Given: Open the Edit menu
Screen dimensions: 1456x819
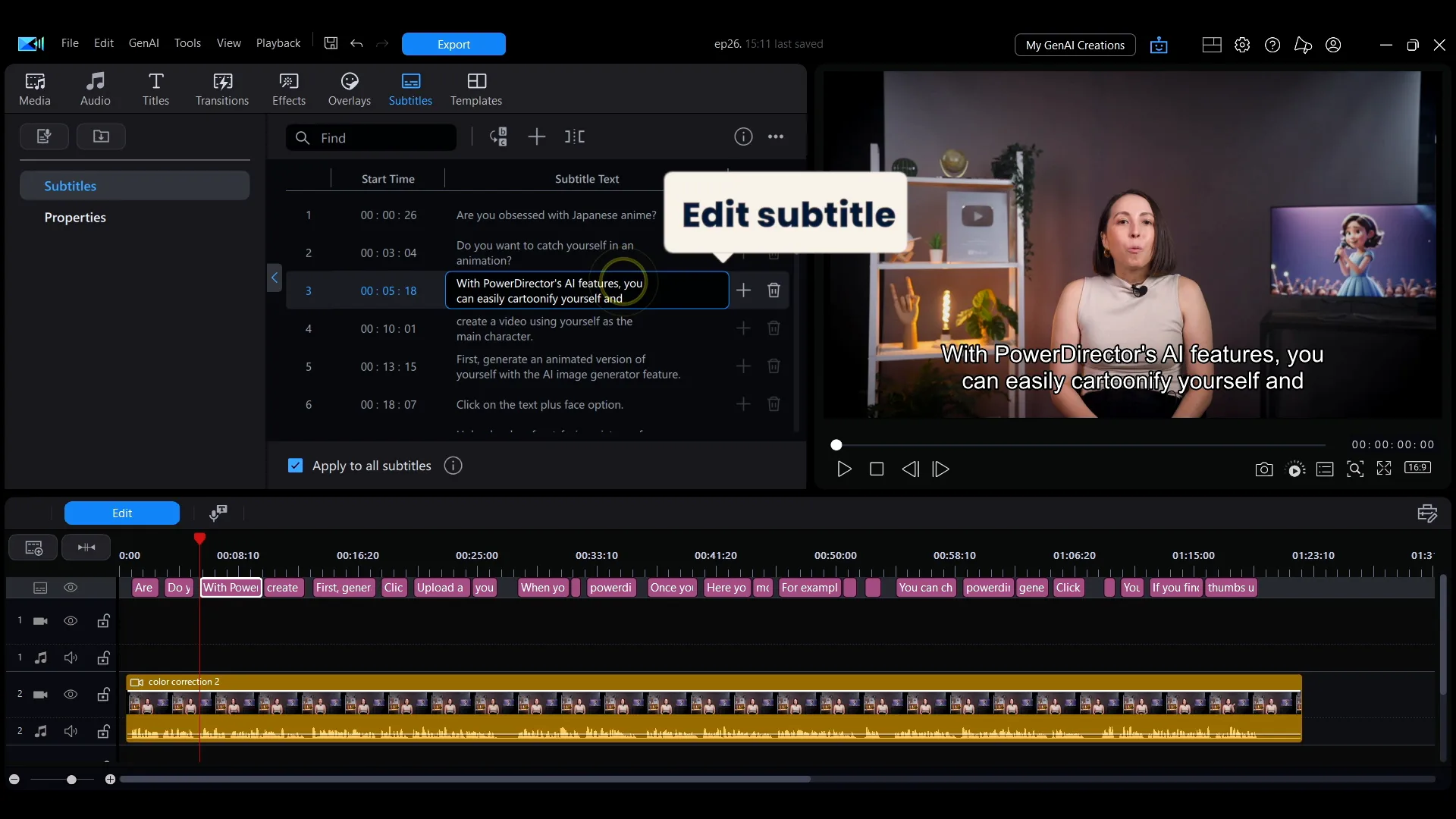Looking at the screenshot, I should [104, 43].
